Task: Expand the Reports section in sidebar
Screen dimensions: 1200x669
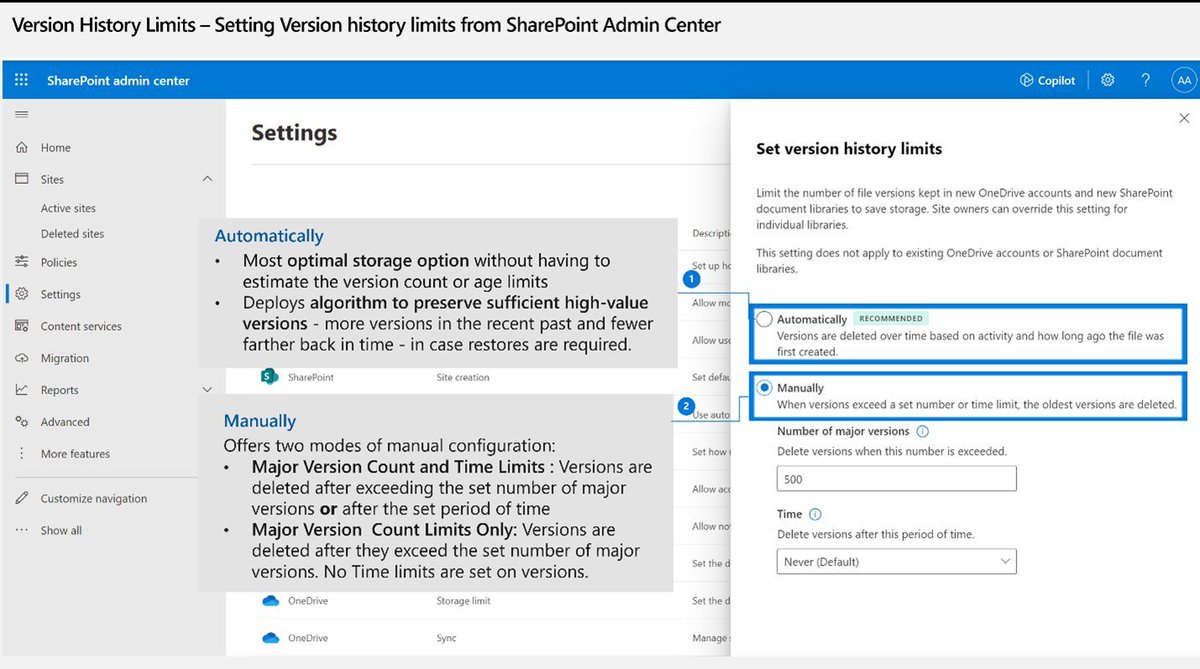Action: click(x=208, y=389)
